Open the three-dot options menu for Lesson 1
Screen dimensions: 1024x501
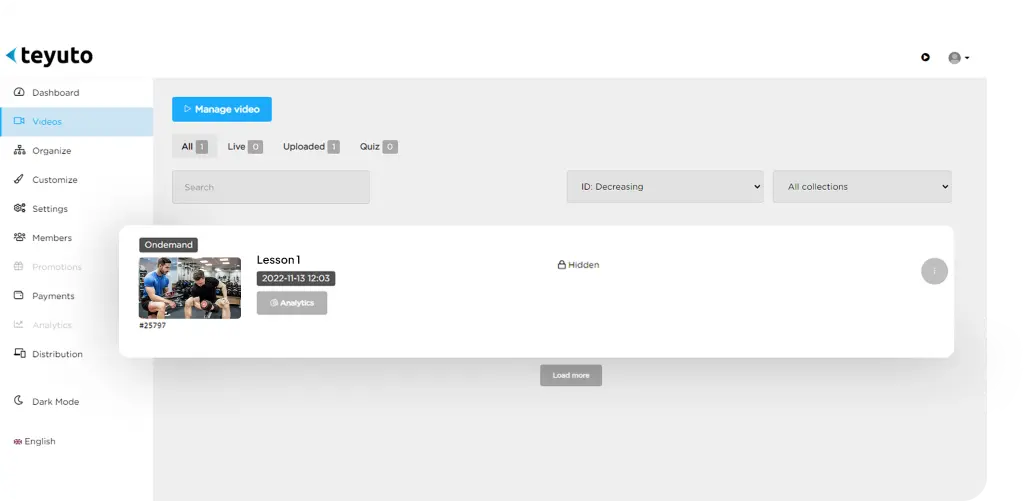click(x=934, y=270)
